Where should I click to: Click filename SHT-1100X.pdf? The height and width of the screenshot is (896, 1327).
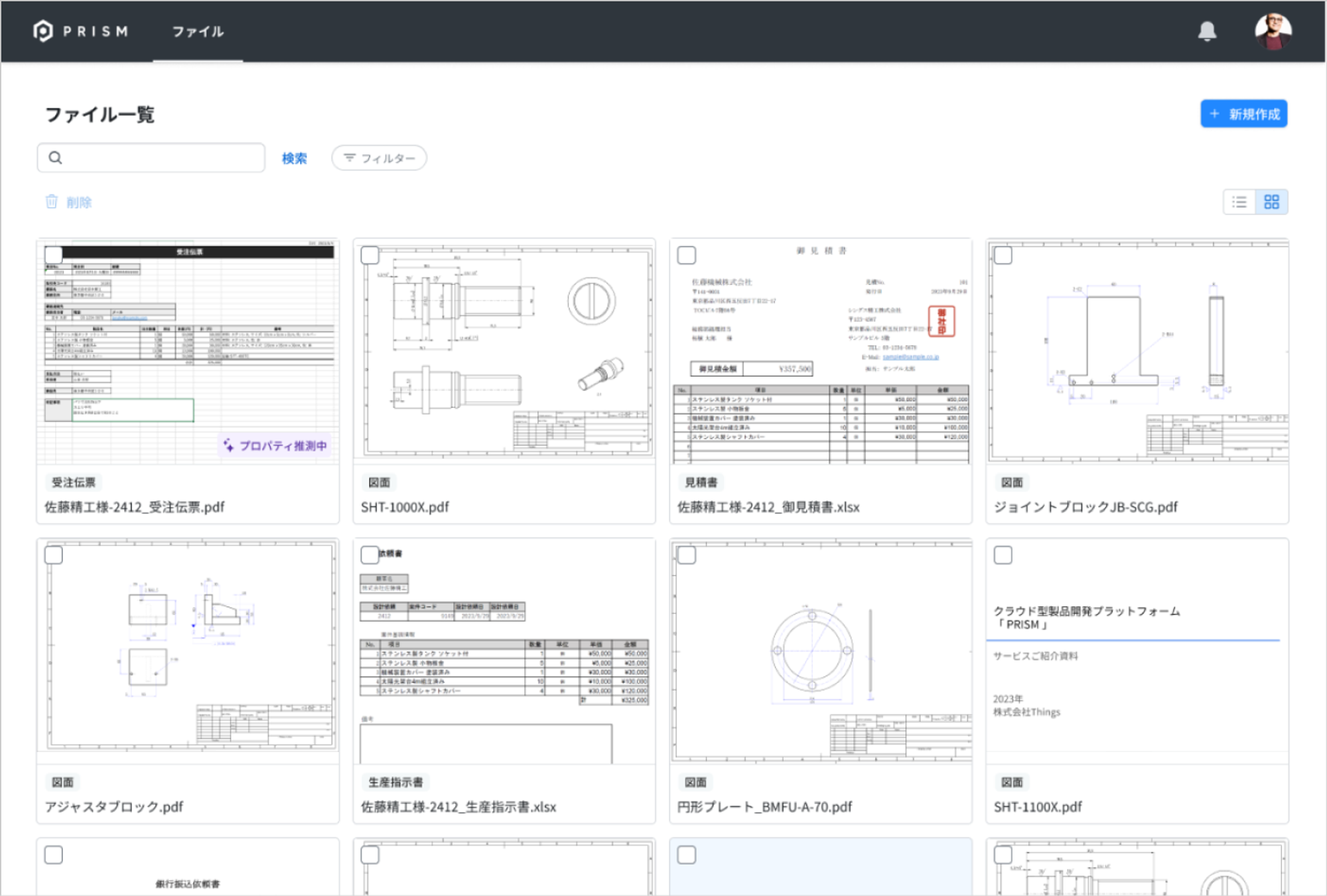pyautogui.click(x=1038, y=807)
